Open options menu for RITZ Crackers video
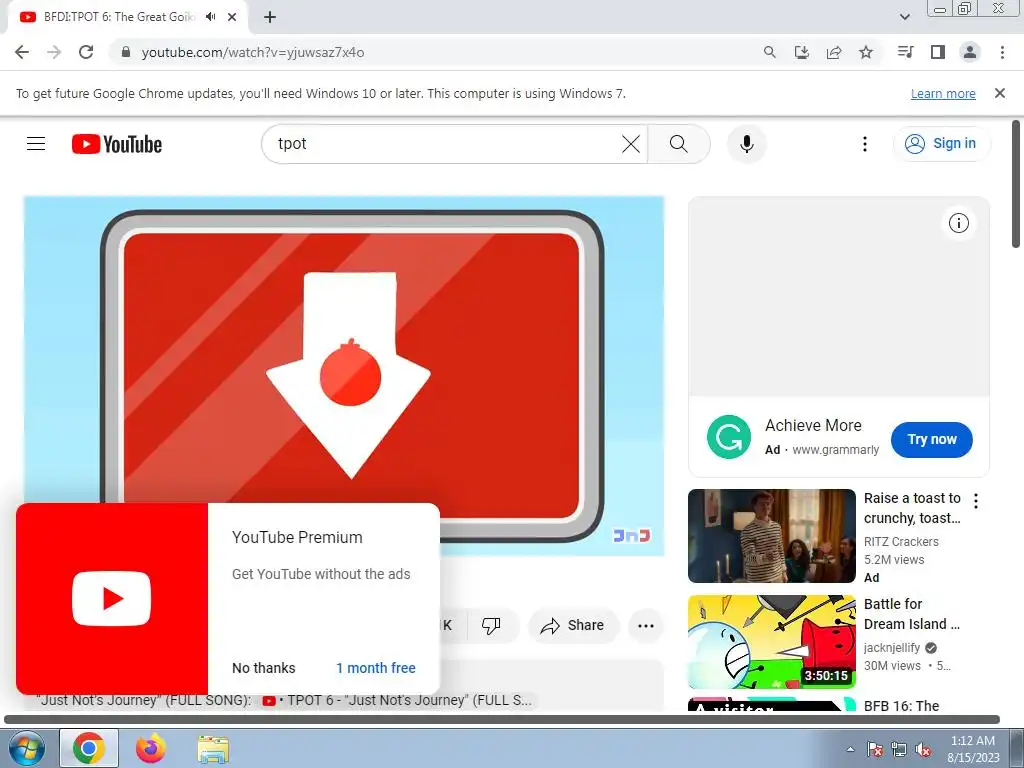 pos(976,501)
